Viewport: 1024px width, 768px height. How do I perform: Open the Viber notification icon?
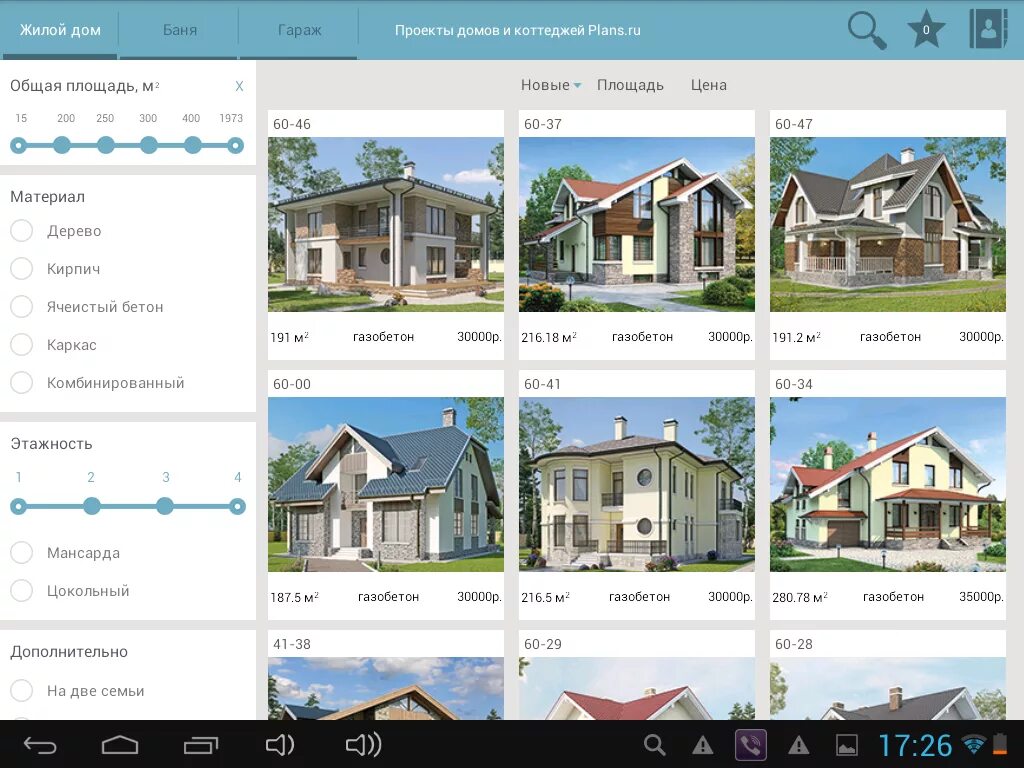coord(751,745)
